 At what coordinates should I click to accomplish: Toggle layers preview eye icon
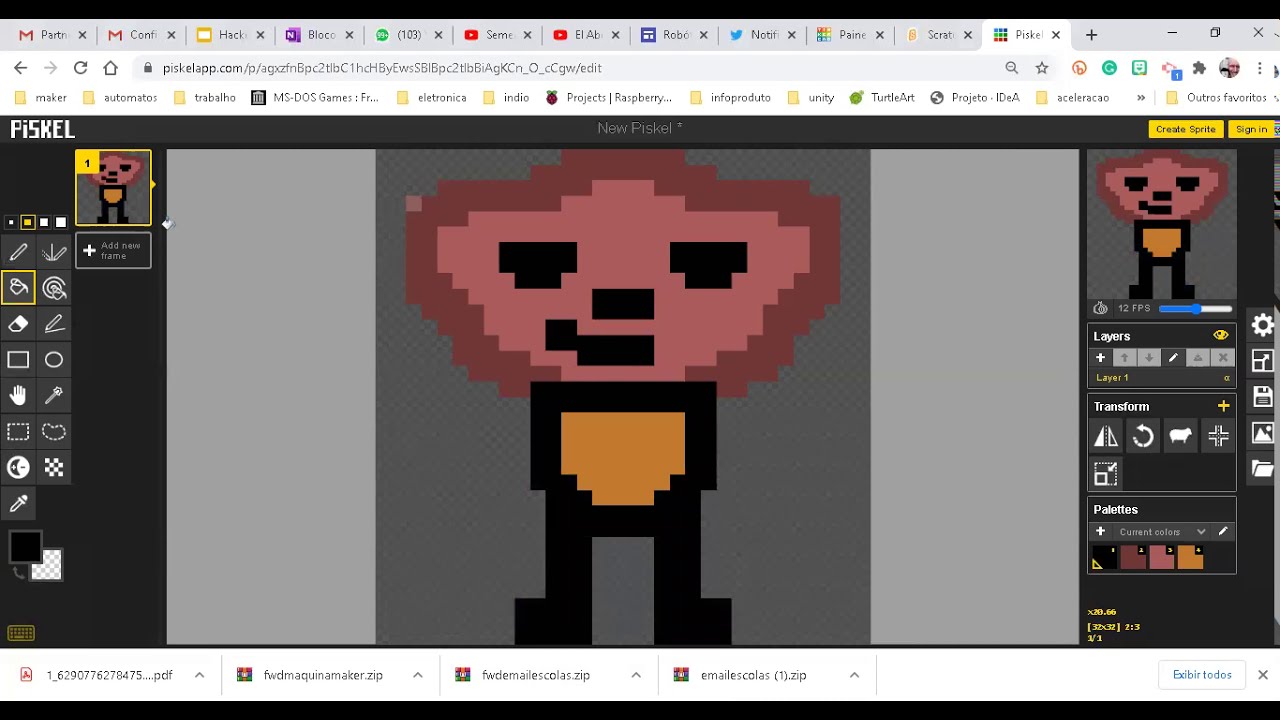(x=1221, y=336)
